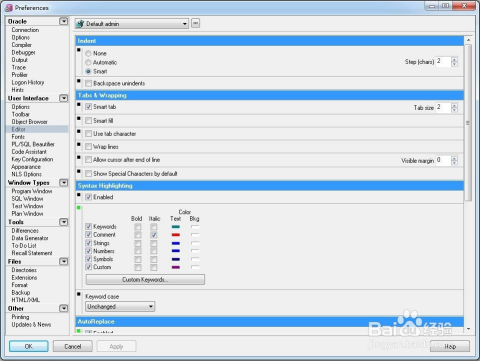
Task: Enable Use tab character checkbox
Action: 88,134
